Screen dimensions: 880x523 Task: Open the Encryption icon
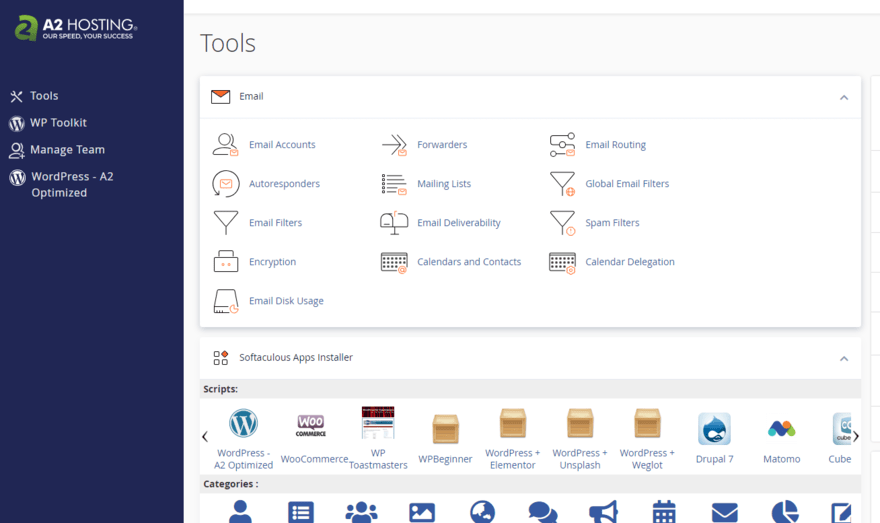pos(226,262)
